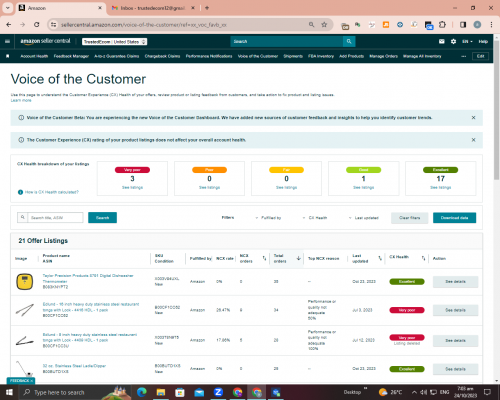Screen dimensions: 500x400
Task: Click the header search field
Action: (287, 41)
